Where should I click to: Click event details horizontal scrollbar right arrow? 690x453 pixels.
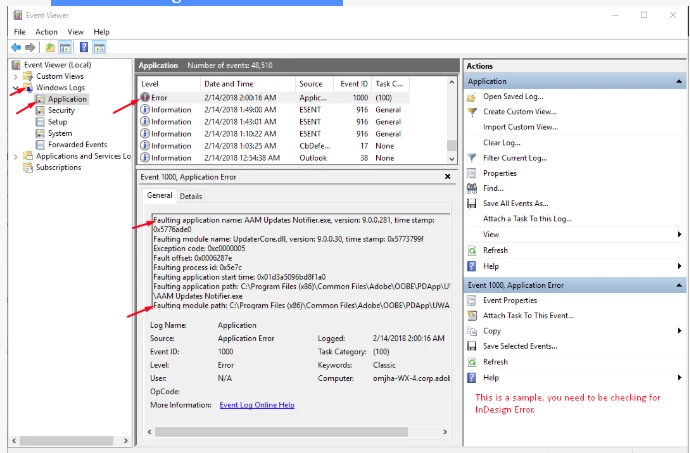coord(445,432)
